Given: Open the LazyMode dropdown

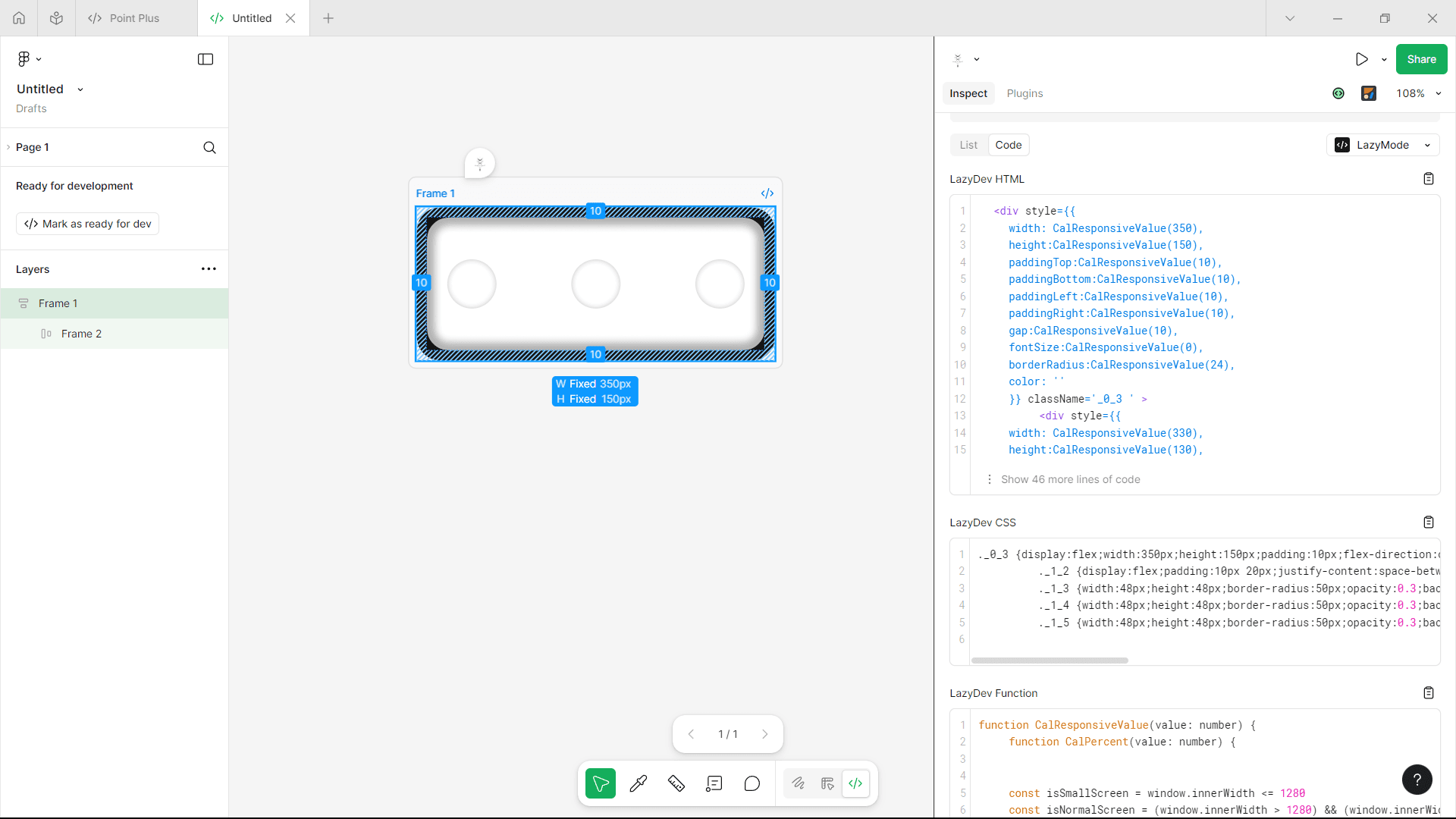Looking at the screenshot, I should 1382,144.
